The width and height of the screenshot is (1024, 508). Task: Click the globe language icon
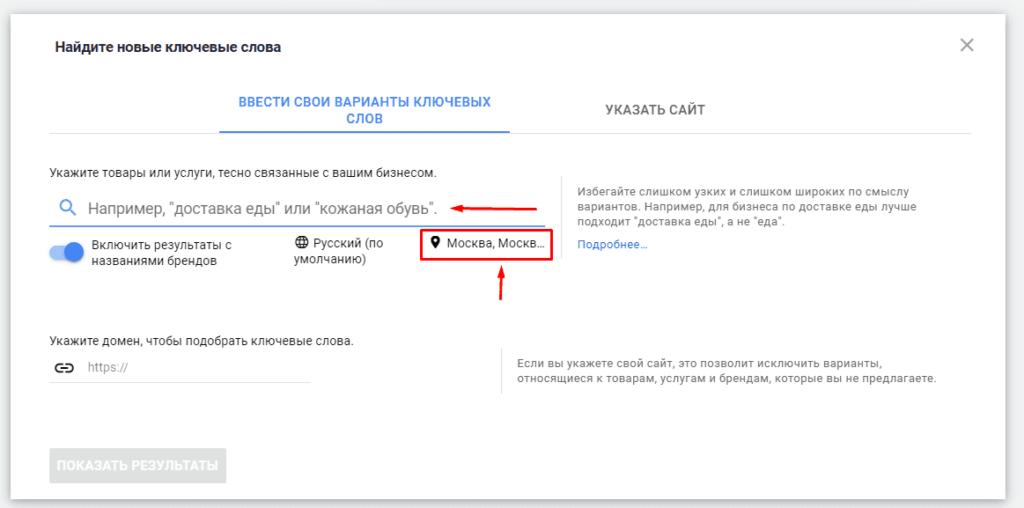point(301,243)
